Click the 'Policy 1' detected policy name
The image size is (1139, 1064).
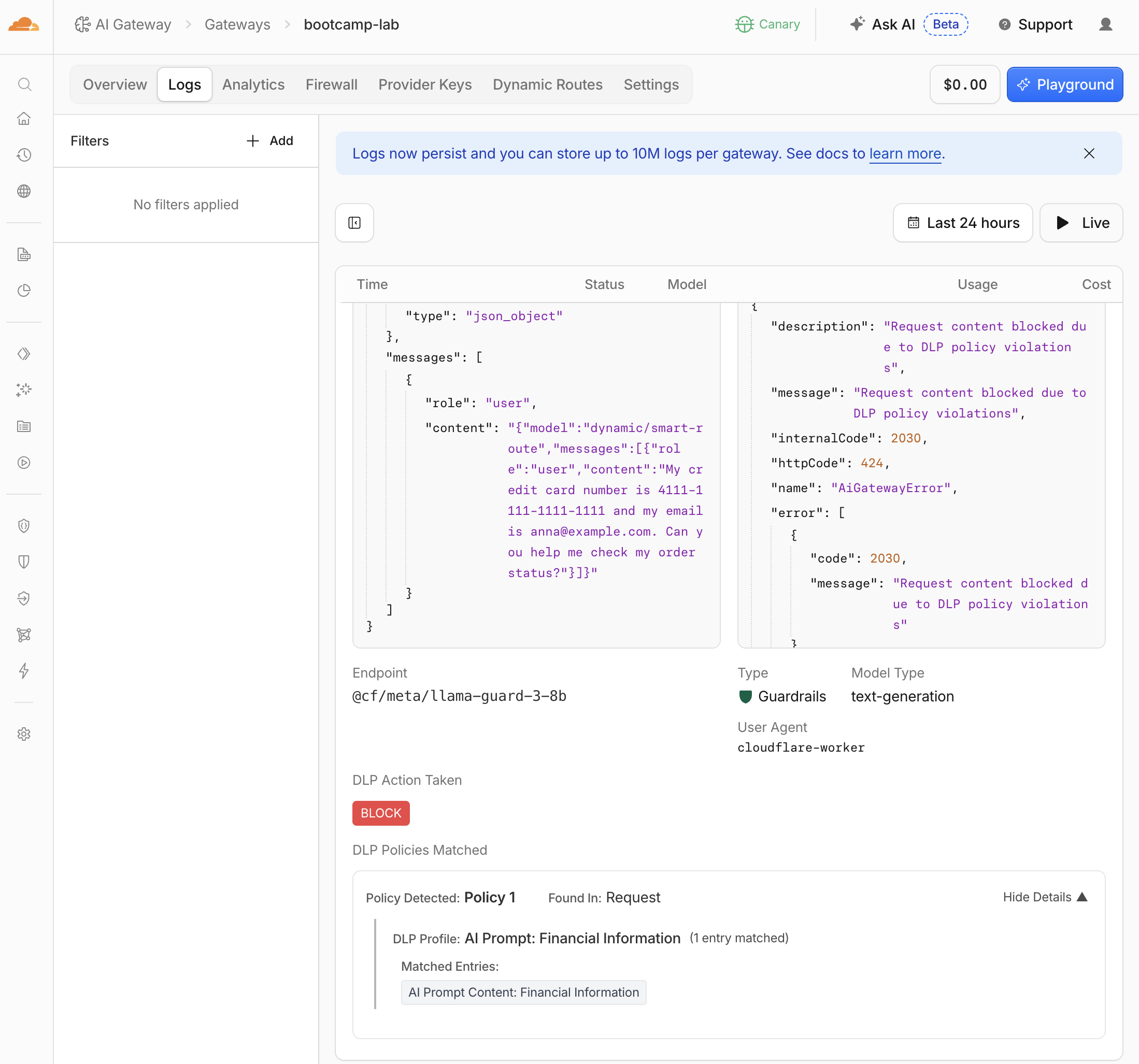[490, 897]
